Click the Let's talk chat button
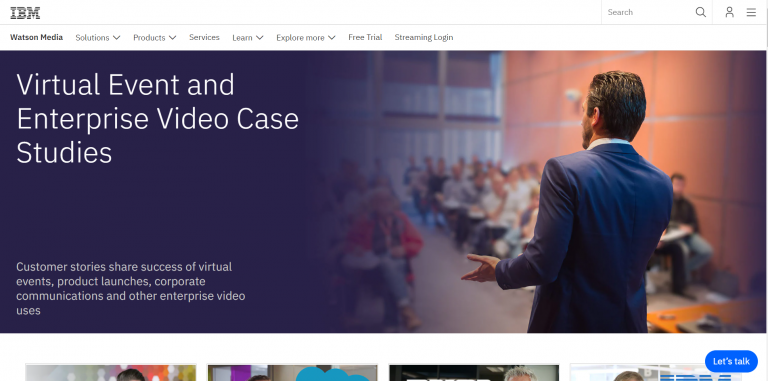The image size is (768, 381). pyautogui.click(x=731, y=361)
